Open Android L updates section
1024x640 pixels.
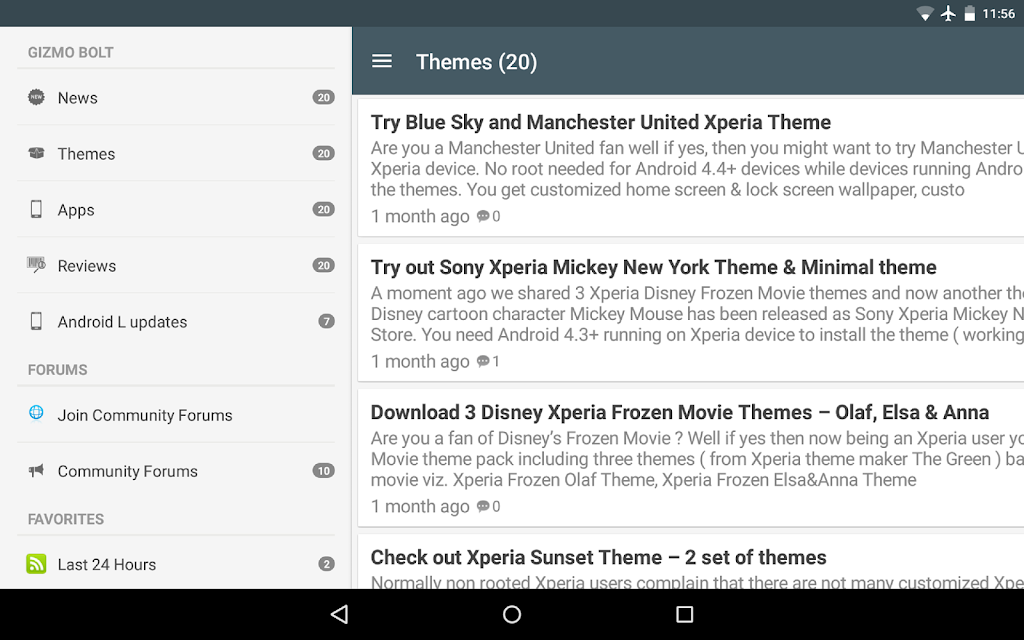pos(176,322)
